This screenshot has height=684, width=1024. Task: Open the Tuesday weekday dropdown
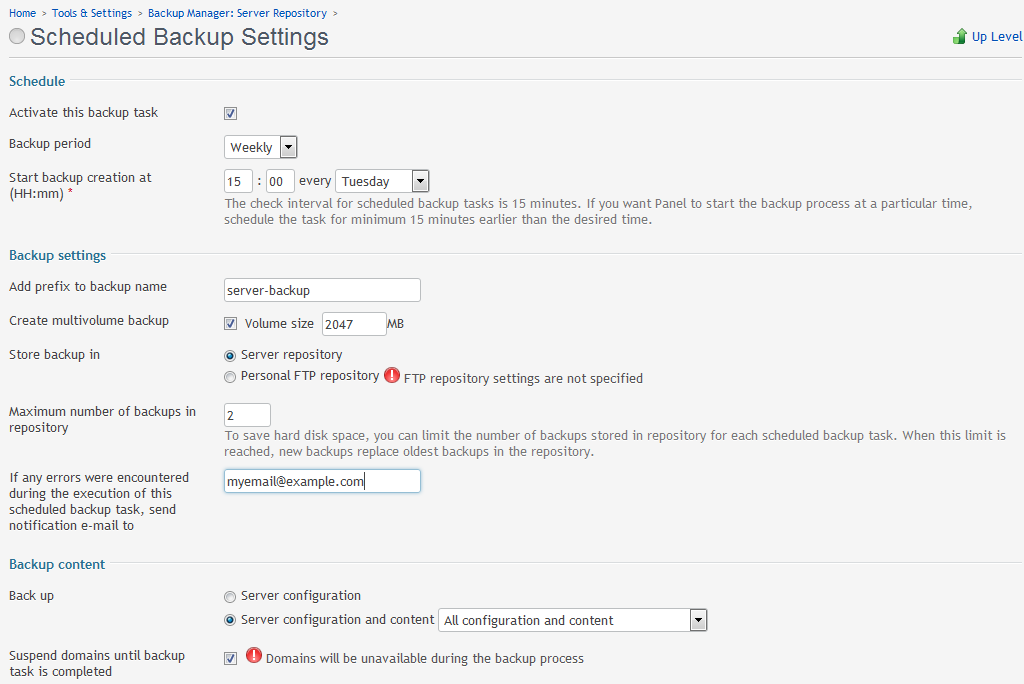click(382, 181)
